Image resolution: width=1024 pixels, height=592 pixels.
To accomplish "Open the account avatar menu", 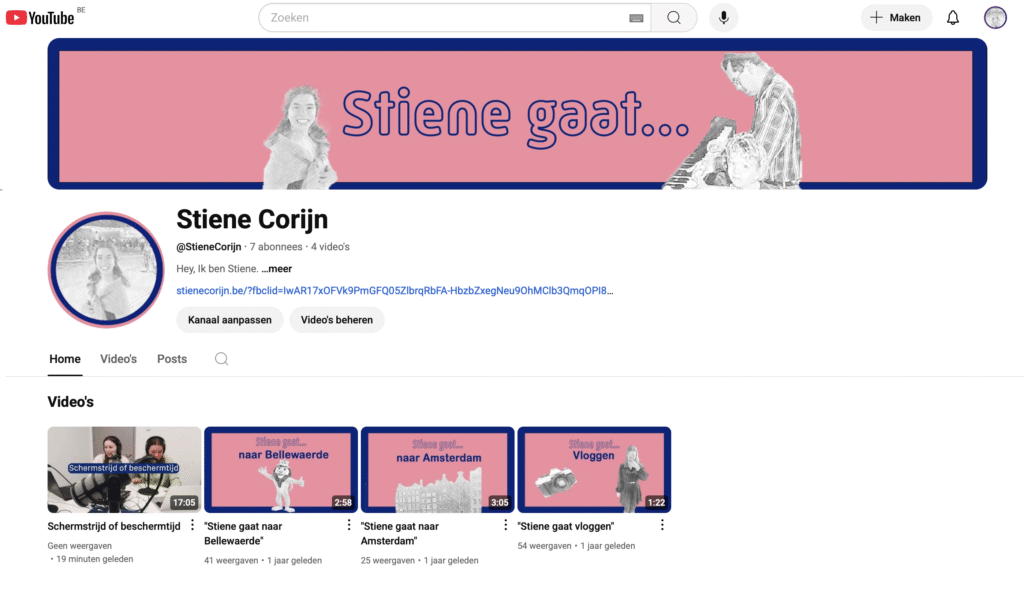I will (995, 18).
